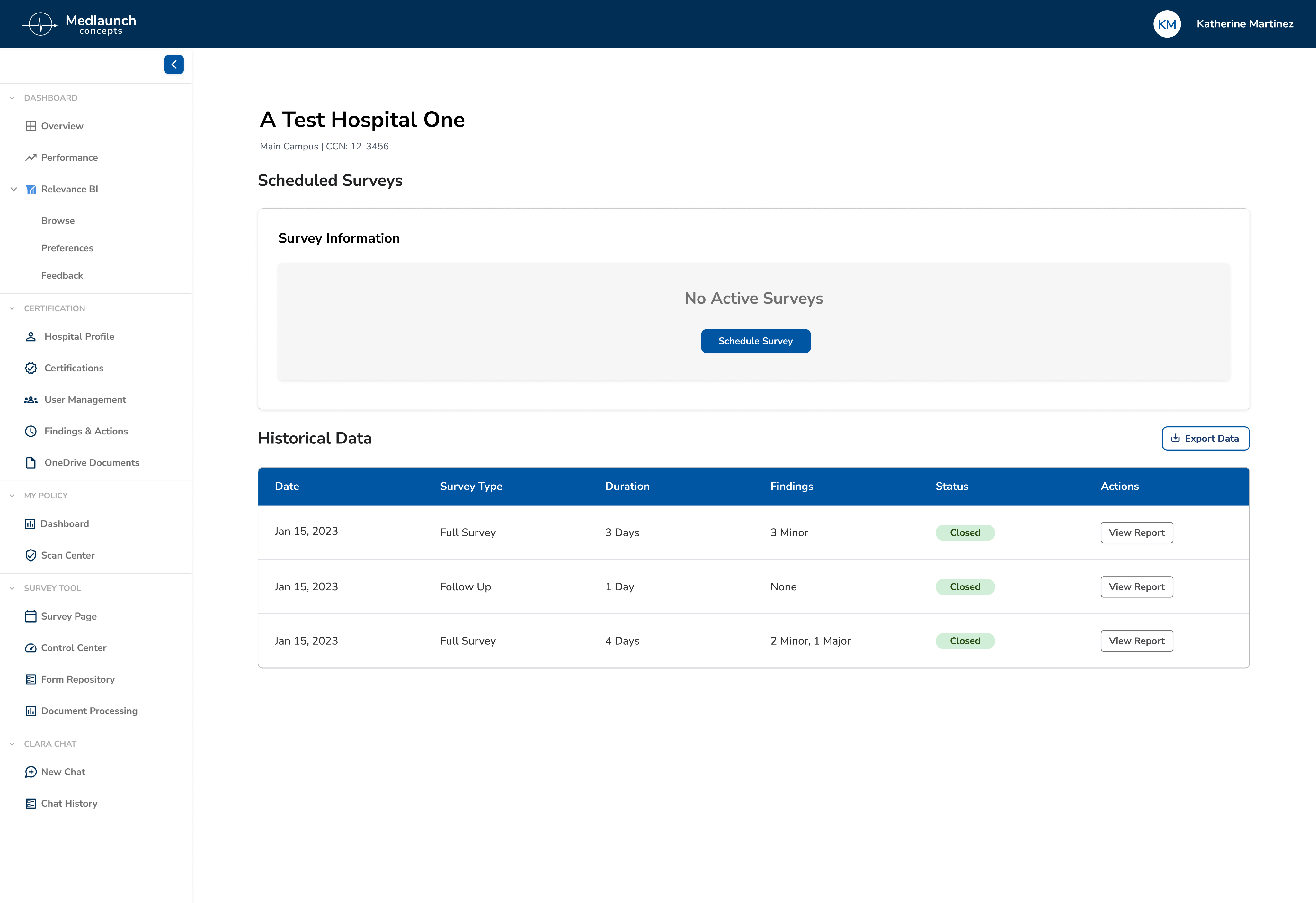The height and width of the screenshot is (903, 1316).
Task: View Report for the Follow Up survey
Action: tap(1136, 587)
